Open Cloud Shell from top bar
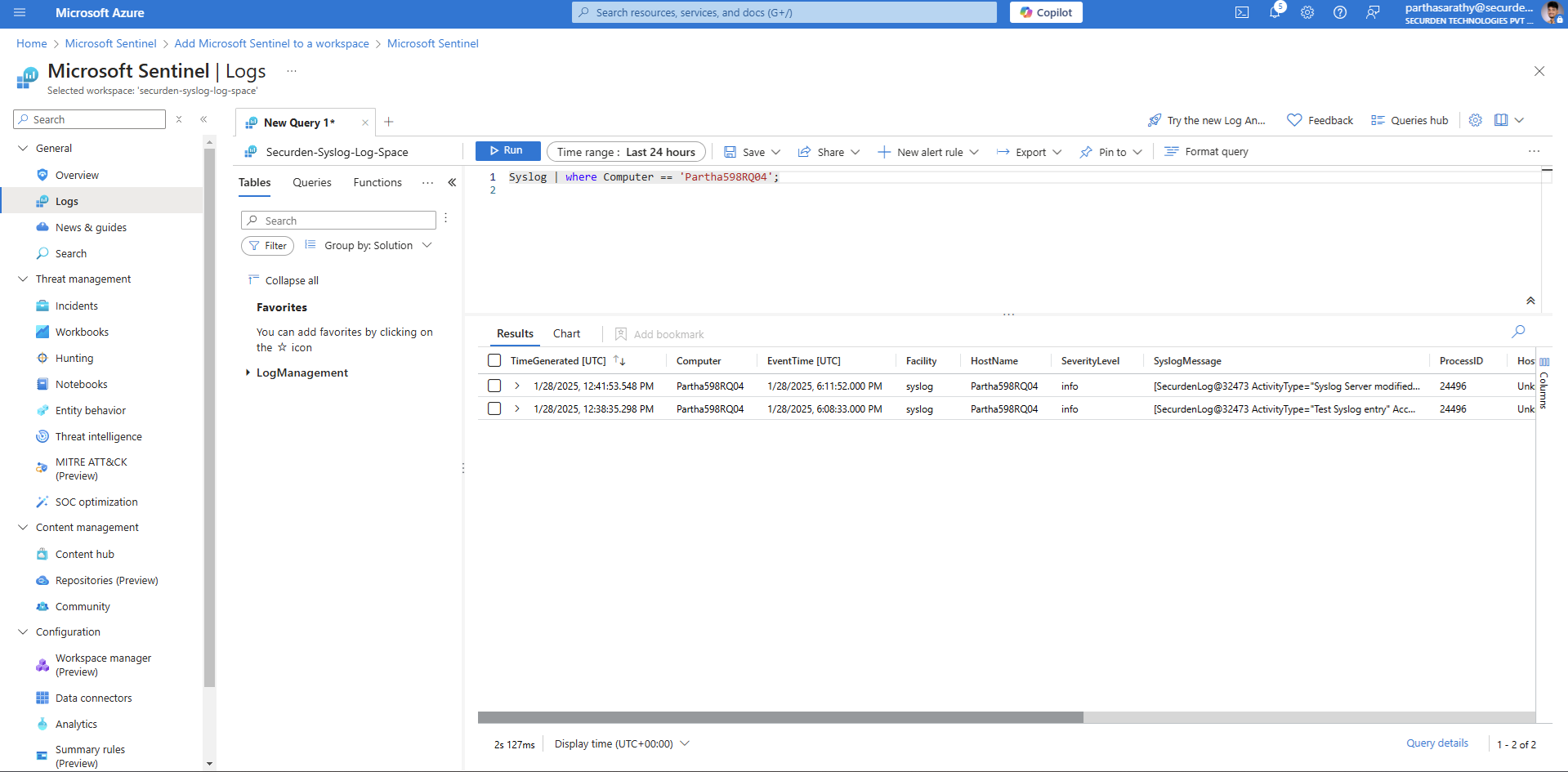 point(1242,12)
